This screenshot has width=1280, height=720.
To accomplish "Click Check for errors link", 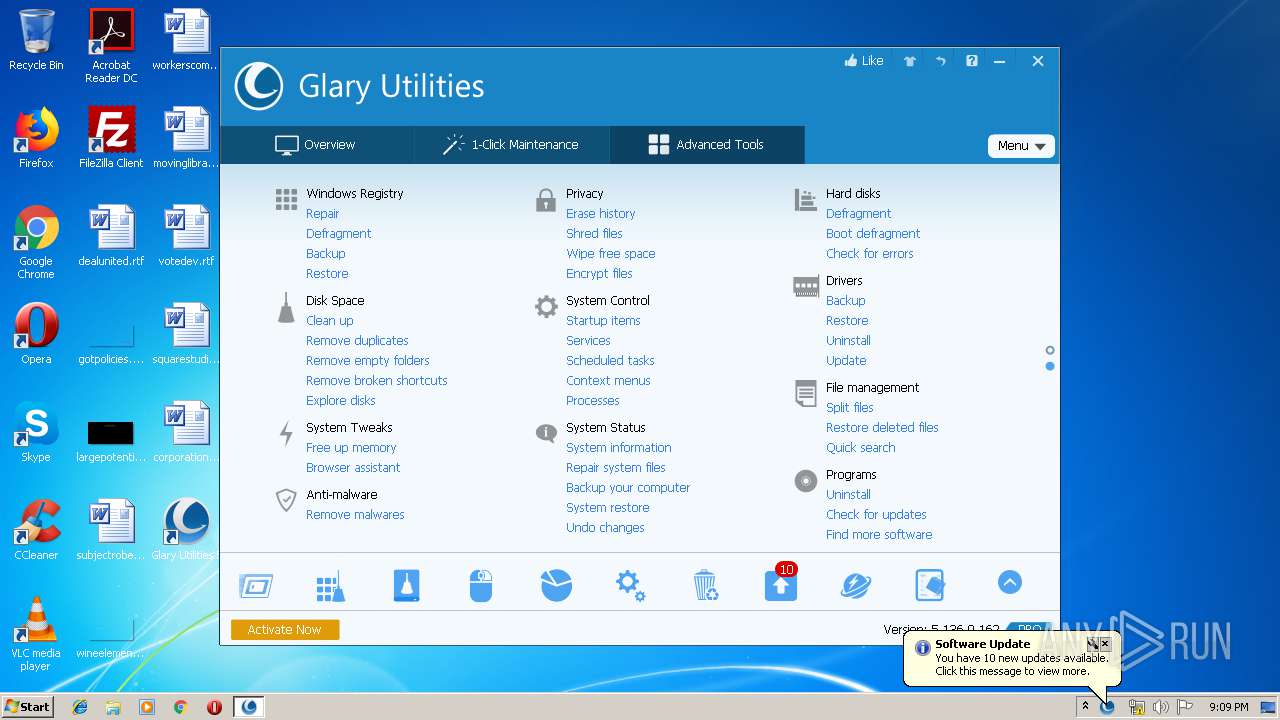I will (869, 254).
